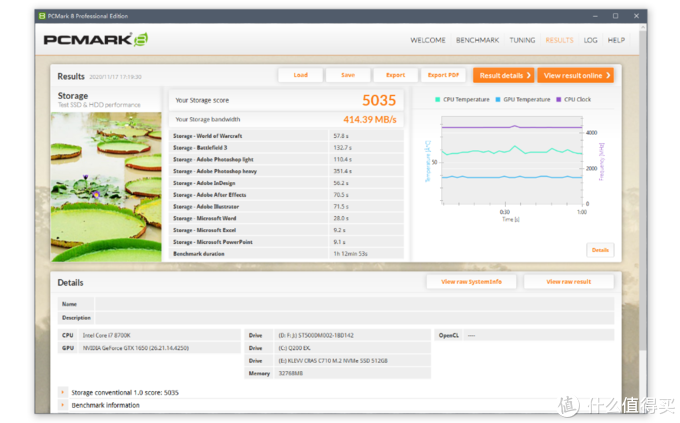Select Storage - Adobe Photoshop heavy row
Viewport: 680px width, 423px height.
click(x=286, y=171)
